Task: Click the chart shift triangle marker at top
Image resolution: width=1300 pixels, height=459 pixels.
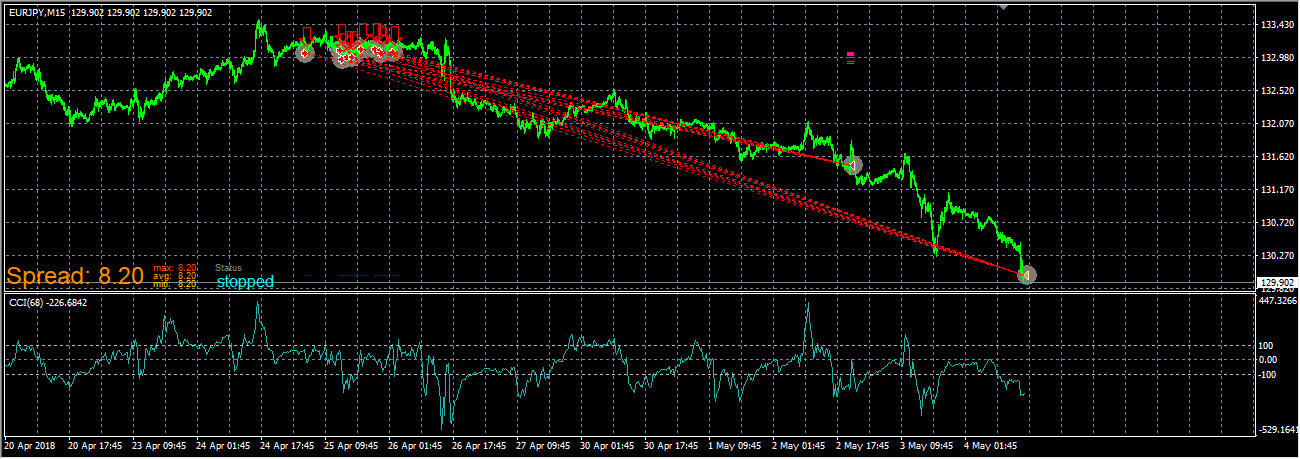Action: coord(1003,7)
